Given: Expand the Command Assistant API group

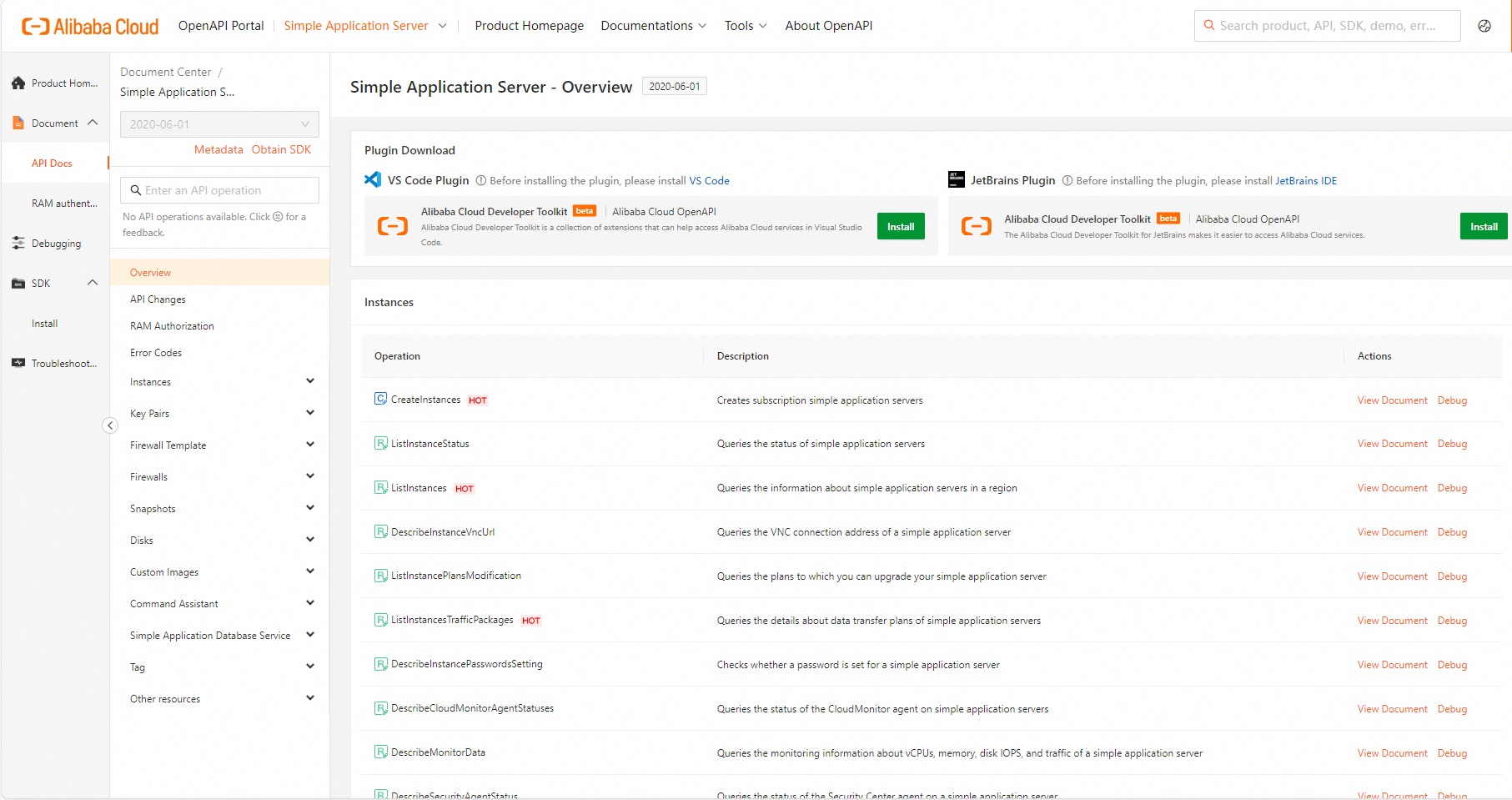Looking at the screenshot, I should 310,603.
